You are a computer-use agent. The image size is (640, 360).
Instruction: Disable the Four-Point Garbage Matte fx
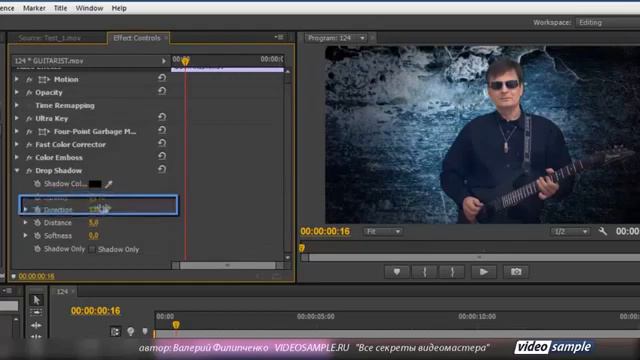tap(29, 132)
